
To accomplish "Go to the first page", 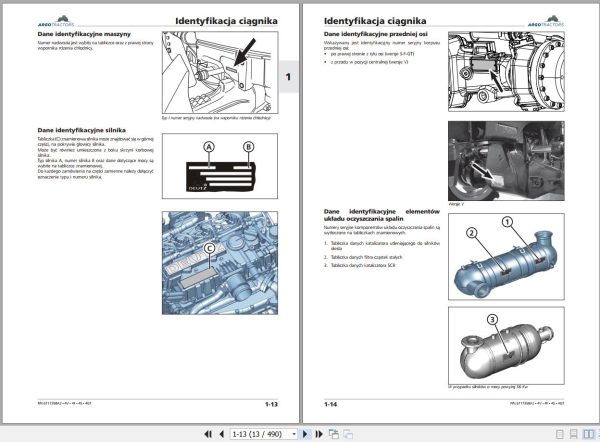I will coord(208,434).
